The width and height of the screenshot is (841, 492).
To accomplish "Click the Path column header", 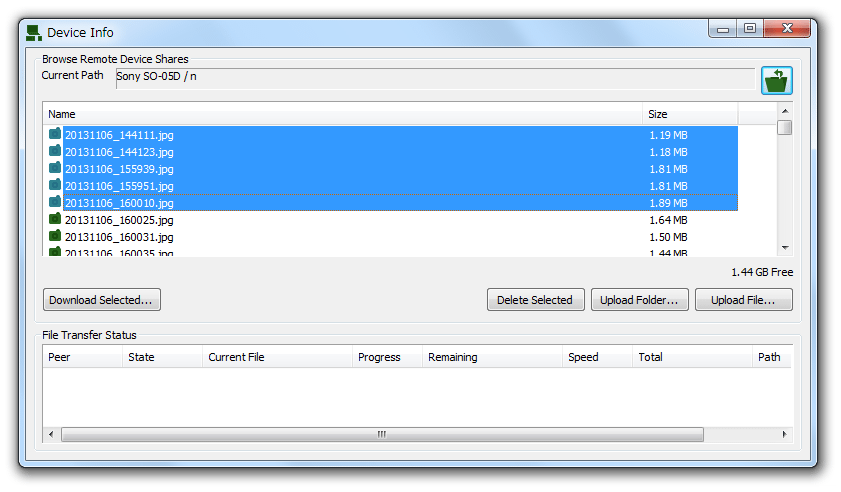I will [x=772, y=357].
